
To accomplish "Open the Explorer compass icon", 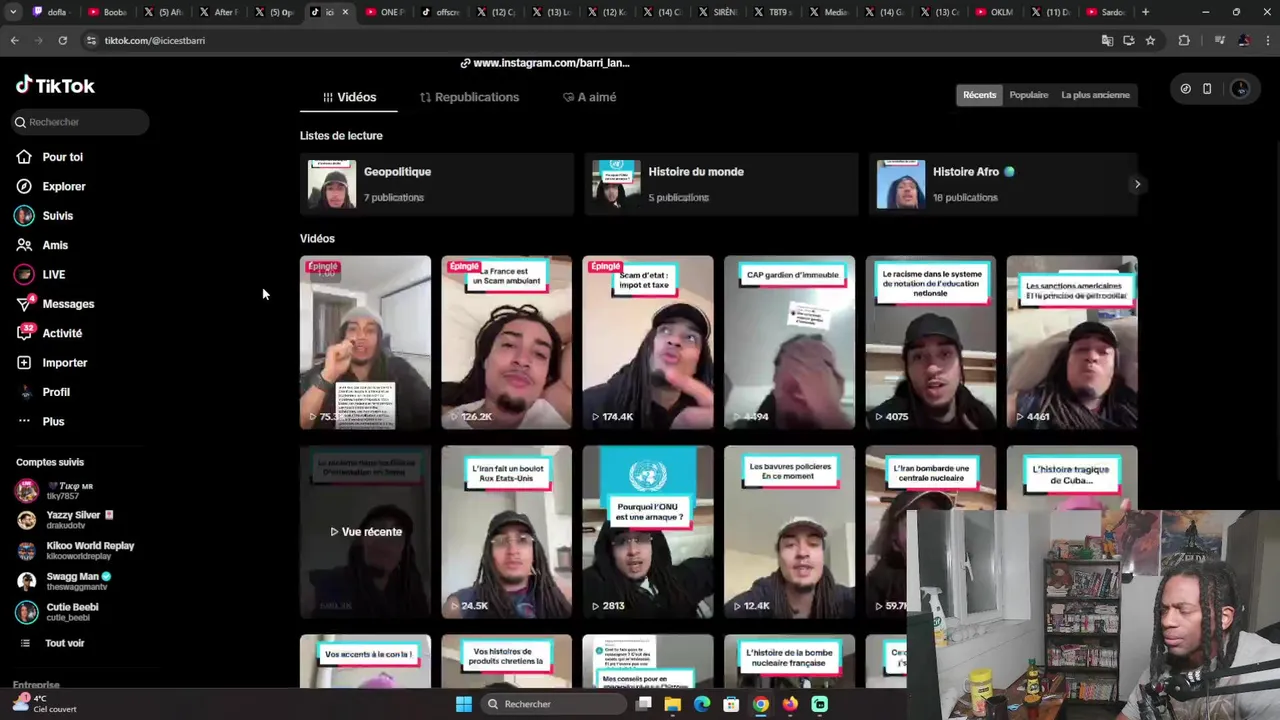I will (x=24, y=186).
